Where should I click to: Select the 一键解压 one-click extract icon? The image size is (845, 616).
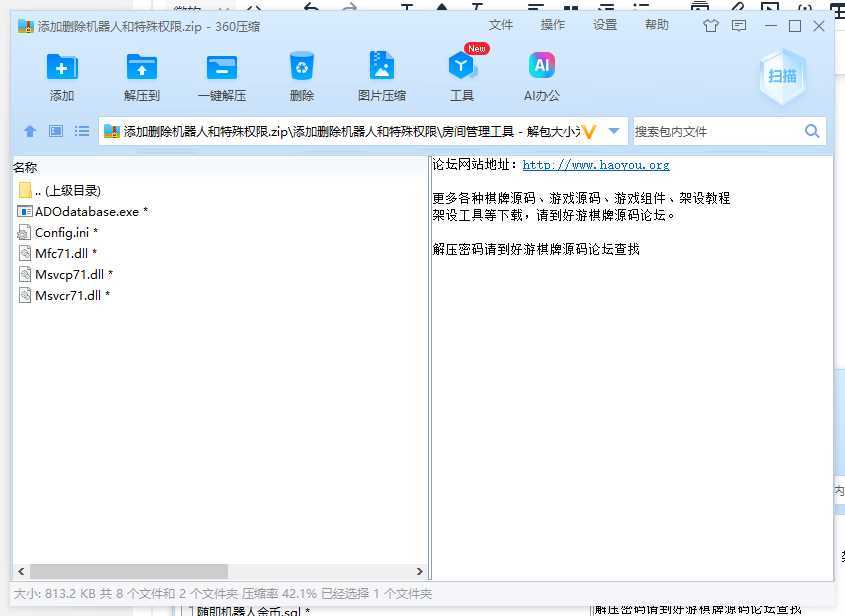(x=221, y=67)
